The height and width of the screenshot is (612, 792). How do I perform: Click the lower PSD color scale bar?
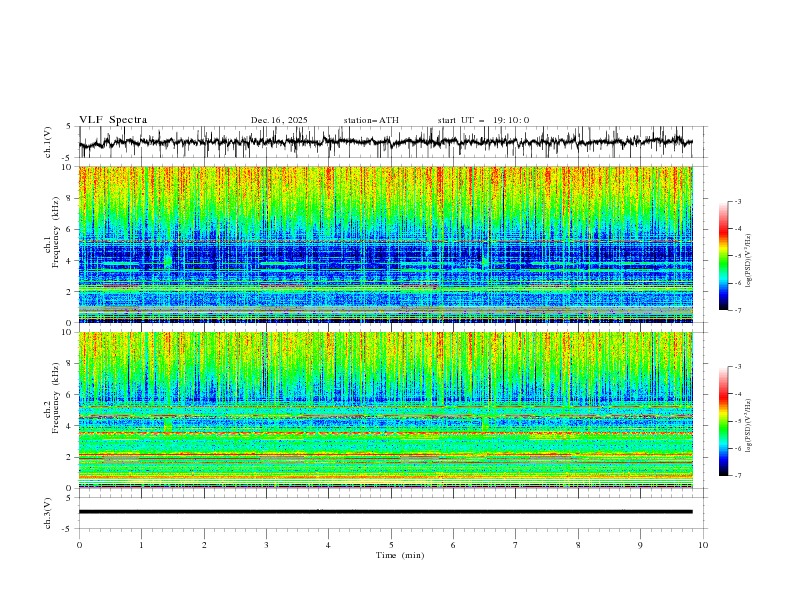coord(723,421)
